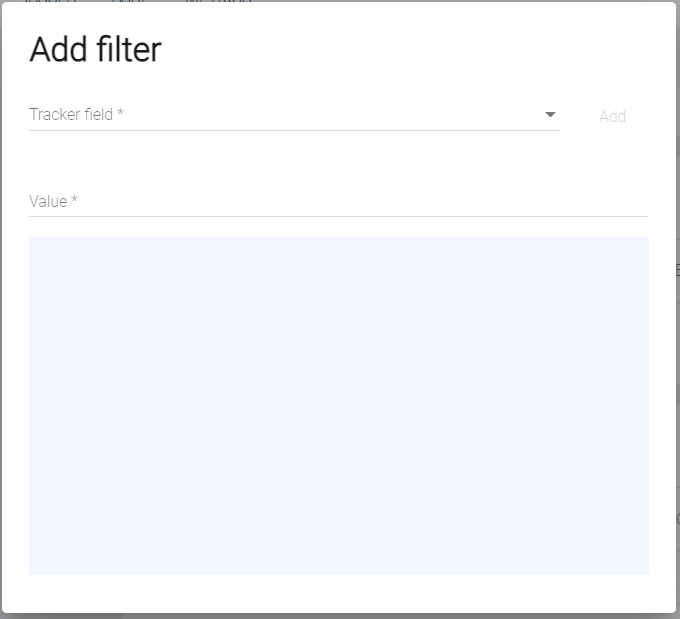
Task: Click the asterisk in the Value label
Action: click(74, 200)
